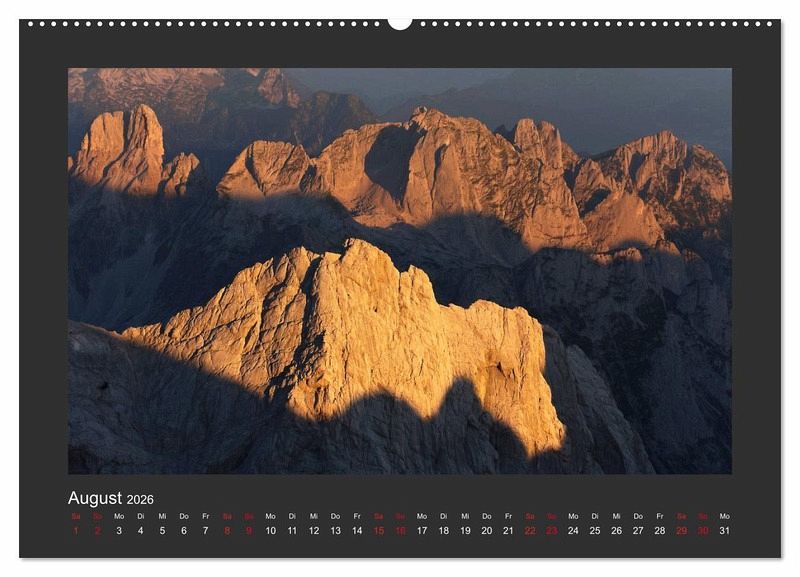800x577 pixels.
Task: Pick Friday, date 7
Action: (205, 530)
